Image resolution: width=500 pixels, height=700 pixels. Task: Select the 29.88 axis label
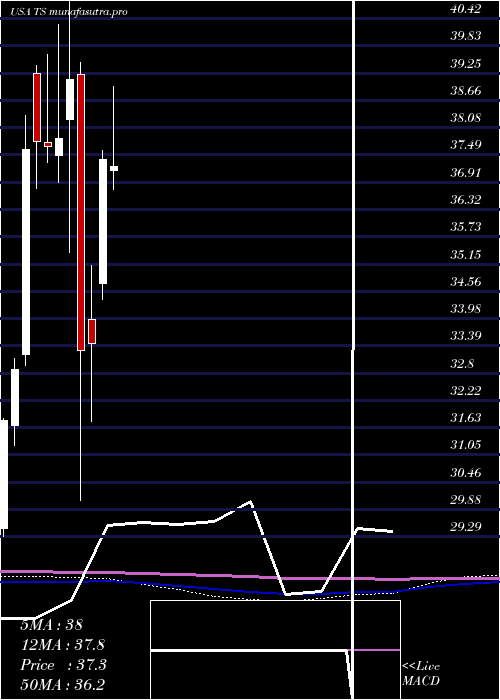click(466, 500)
